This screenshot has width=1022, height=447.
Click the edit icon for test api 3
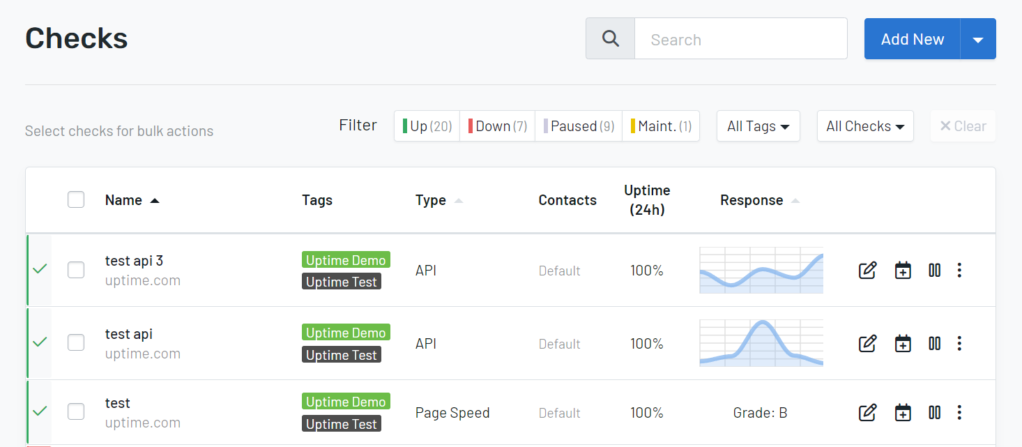[x=867, y=270]
